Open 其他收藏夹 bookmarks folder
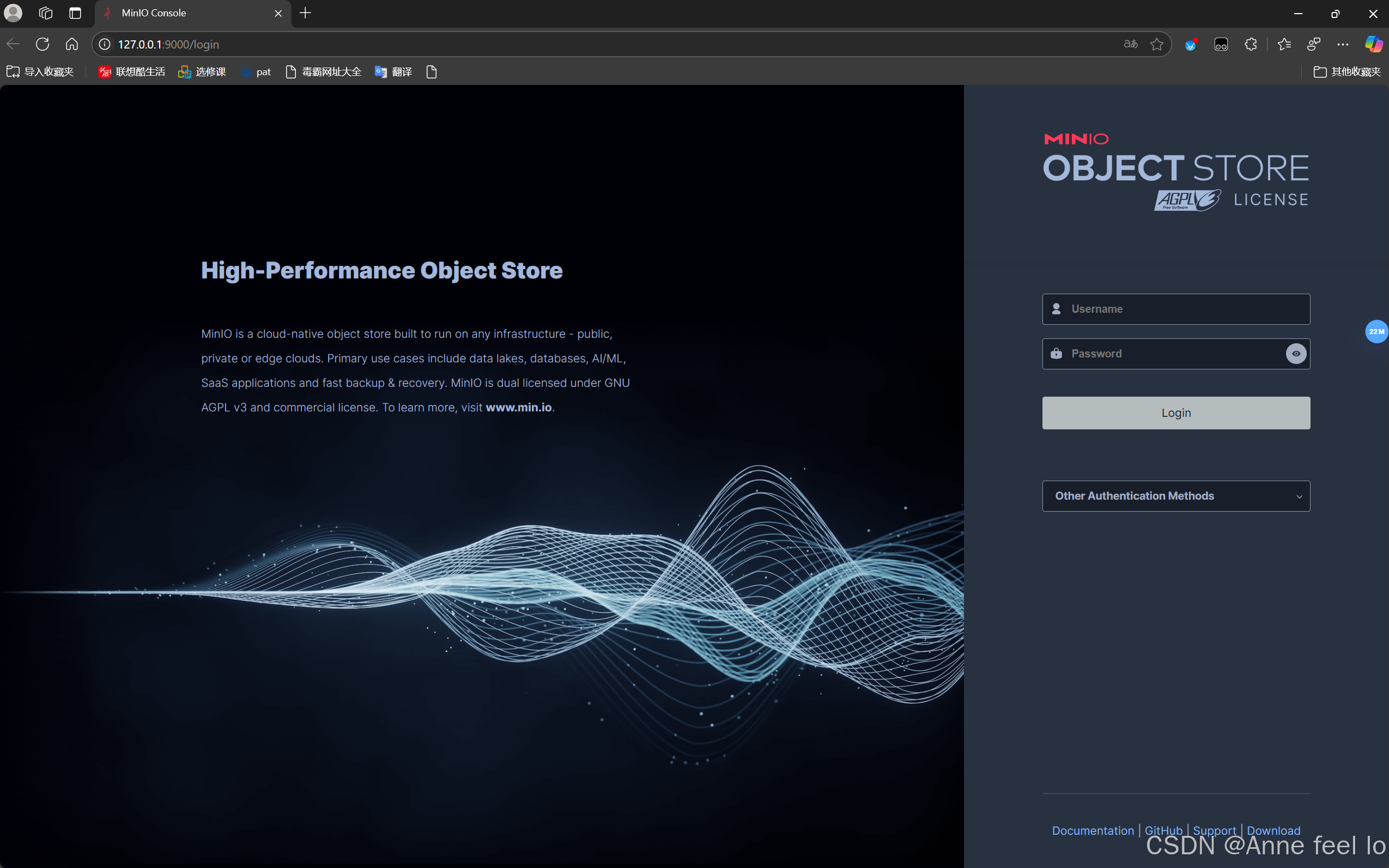 pos(1346,72)
